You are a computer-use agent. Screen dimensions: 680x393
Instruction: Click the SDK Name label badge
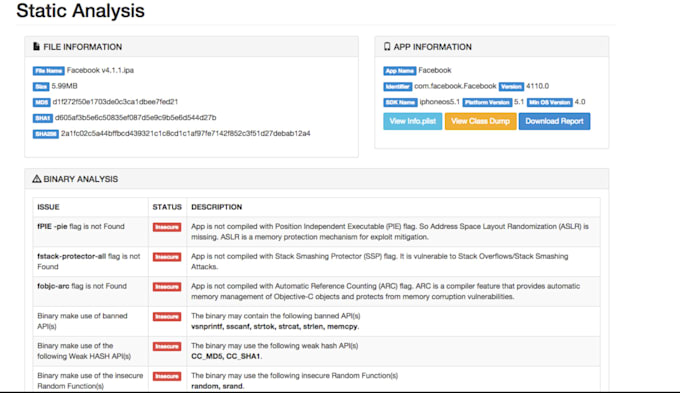pyautogui.click(x=400, y=102)
